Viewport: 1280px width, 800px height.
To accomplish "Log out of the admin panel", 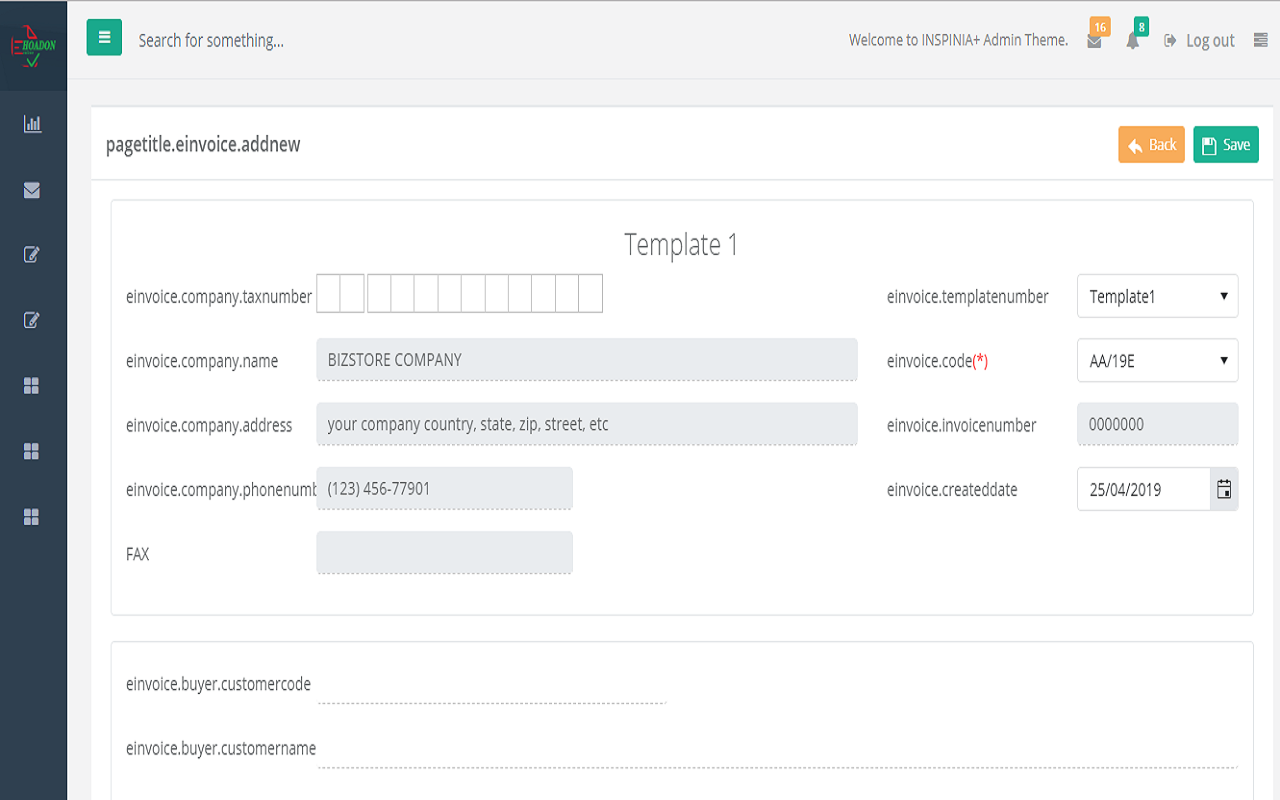I will point(1199,41).
